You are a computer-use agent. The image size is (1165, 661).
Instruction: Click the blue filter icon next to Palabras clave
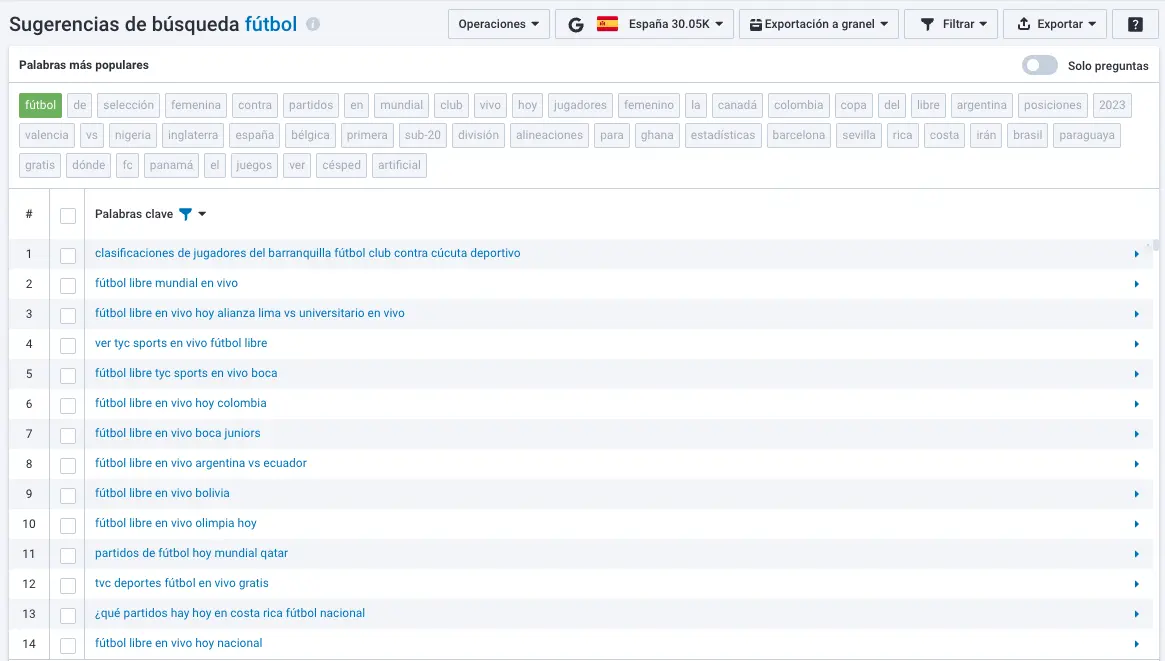(x=185, y=214)
